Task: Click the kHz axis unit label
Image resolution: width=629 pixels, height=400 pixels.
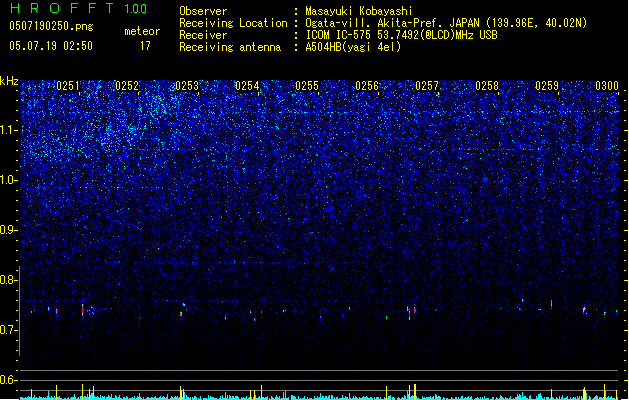Action: point(9,81)
